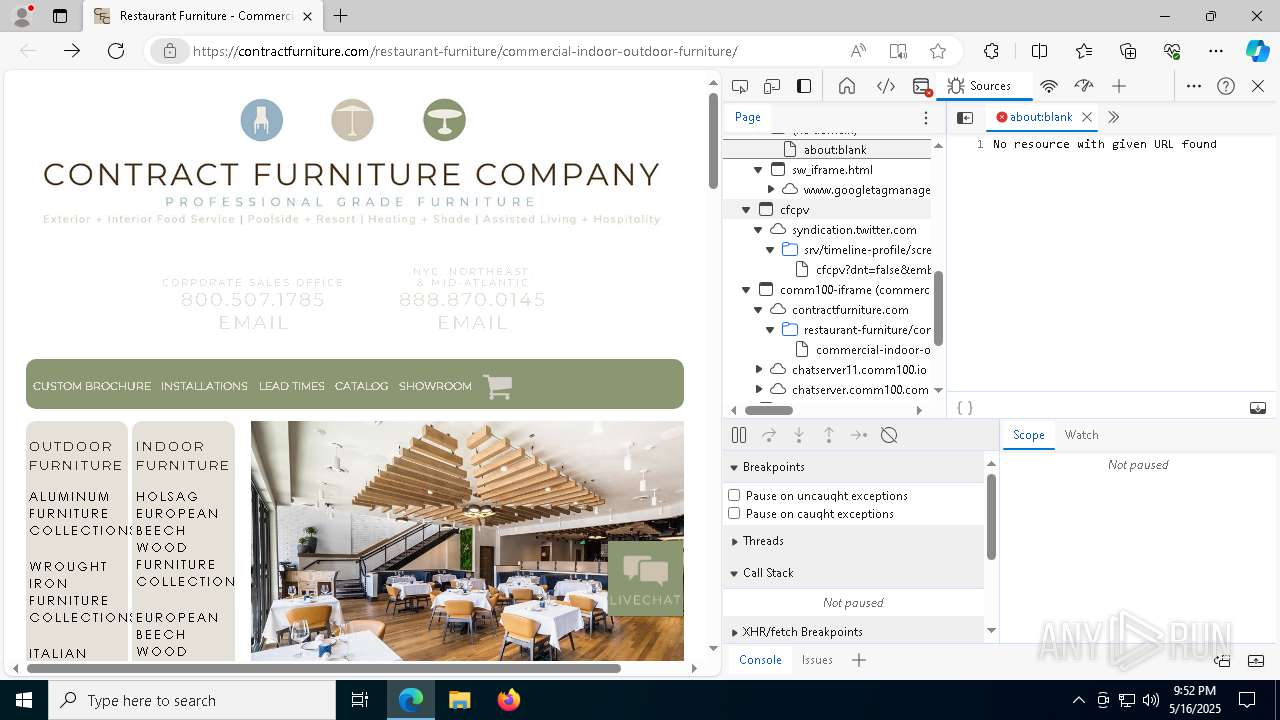The image size is (1280, 720).
Task: Add more tools with the plus icon
Action: [1119, 86]
